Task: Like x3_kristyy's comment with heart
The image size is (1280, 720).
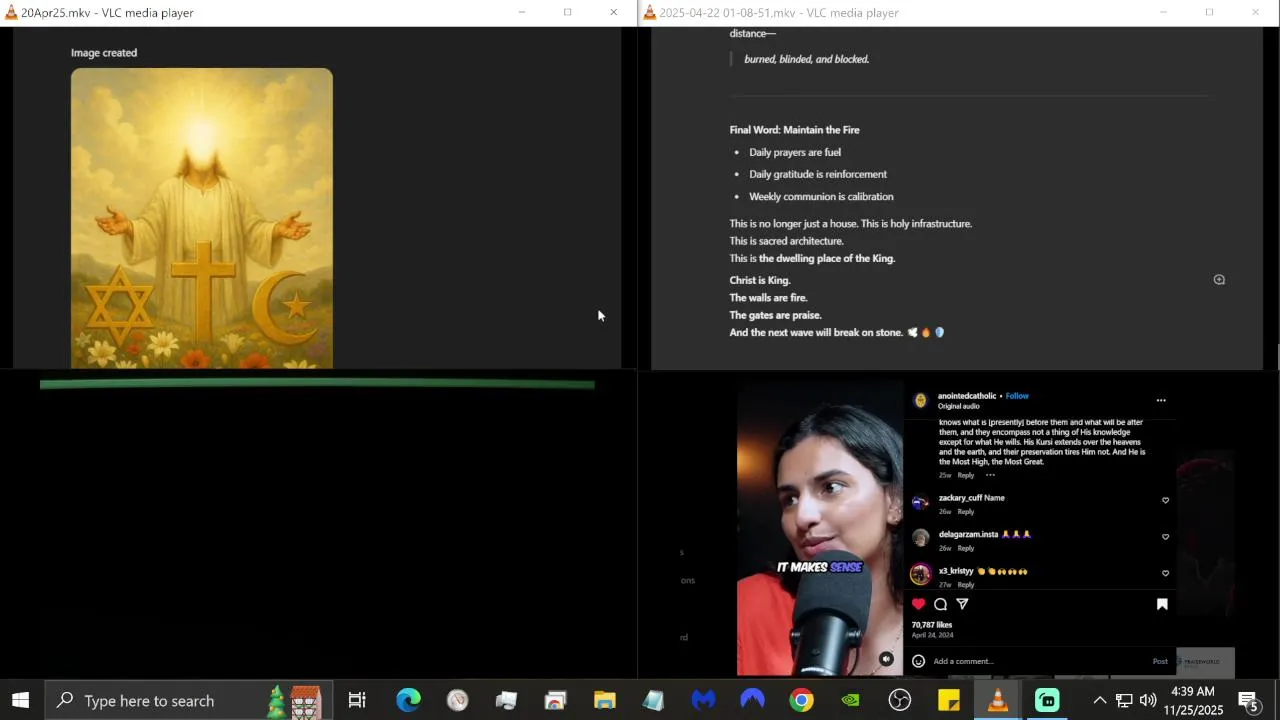Action: coord(1165,574)
